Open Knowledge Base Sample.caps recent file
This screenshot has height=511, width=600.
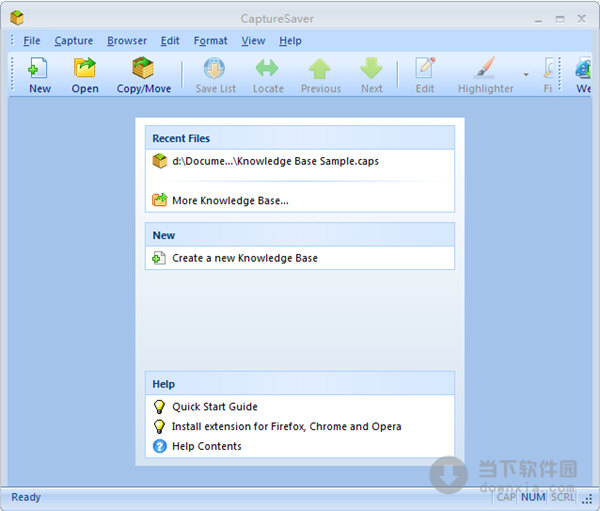click(275, 161)
